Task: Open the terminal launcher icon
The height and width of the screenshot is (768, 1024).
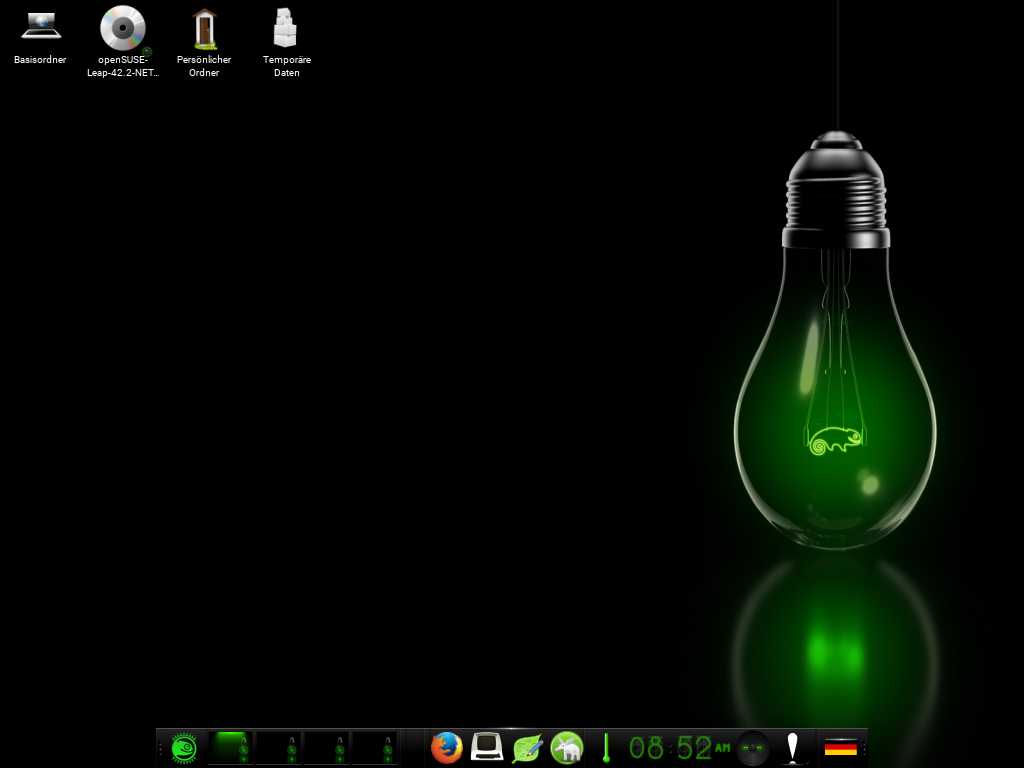Action: tap(487, 748)
